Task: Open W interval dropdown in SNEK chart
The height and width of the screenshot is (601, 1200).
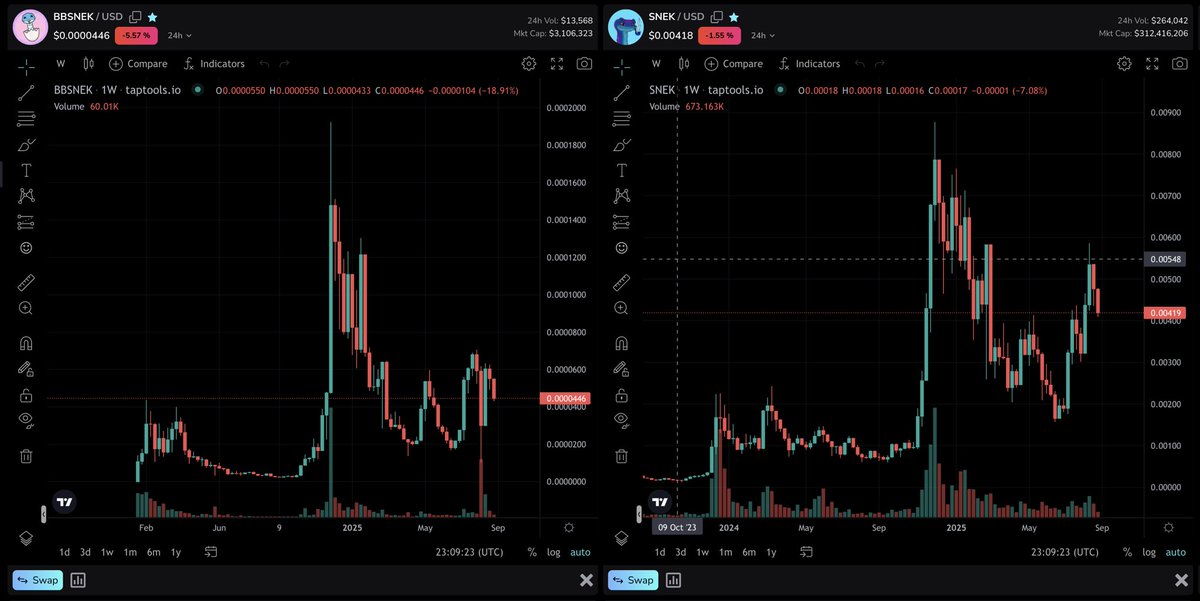Action: point(655,63)
